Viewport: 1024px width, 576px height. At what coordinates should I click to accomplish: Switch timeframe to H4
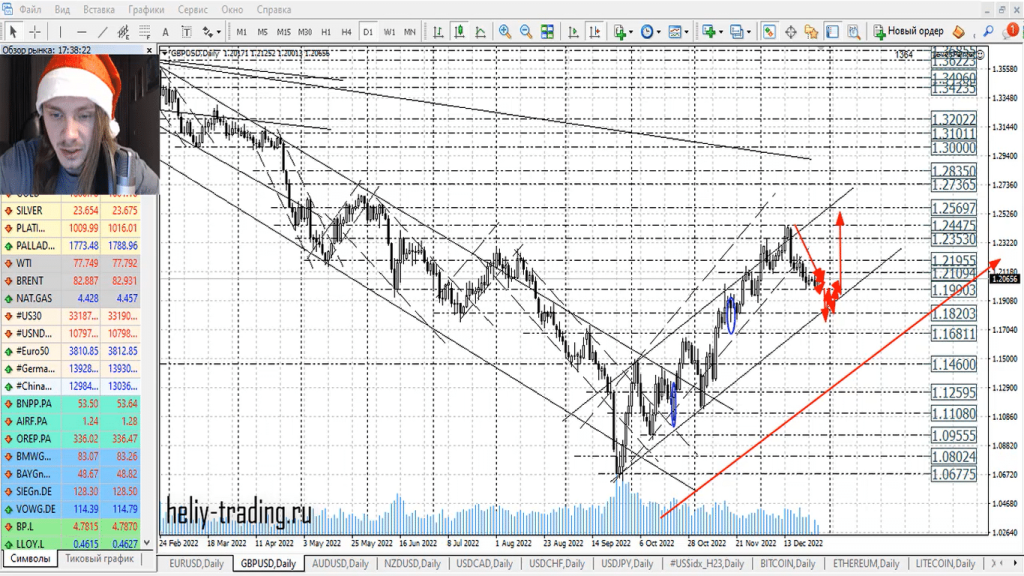click(x=346, y=31)
